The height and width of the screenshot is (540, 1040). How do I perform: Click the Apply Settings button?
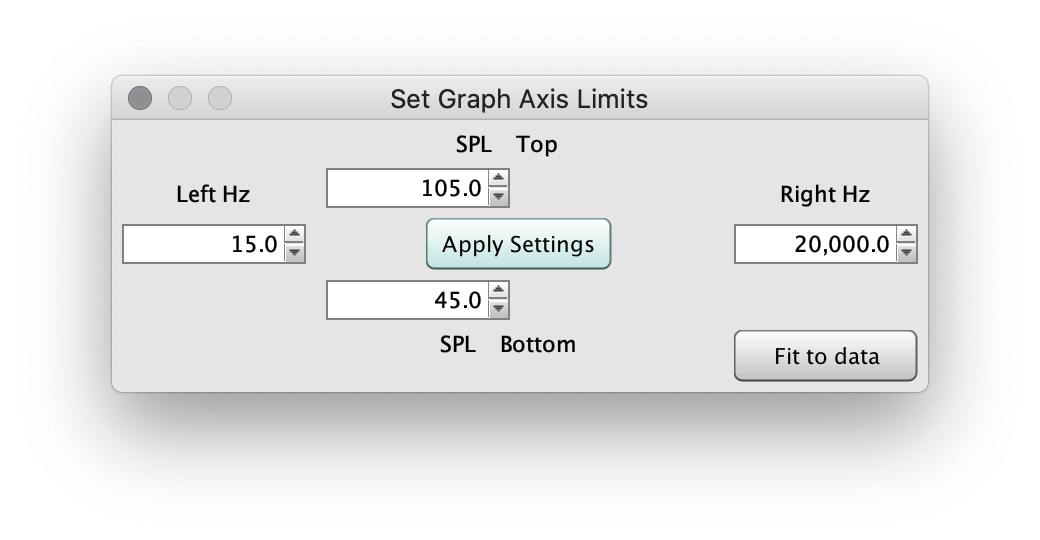[518, 244]
